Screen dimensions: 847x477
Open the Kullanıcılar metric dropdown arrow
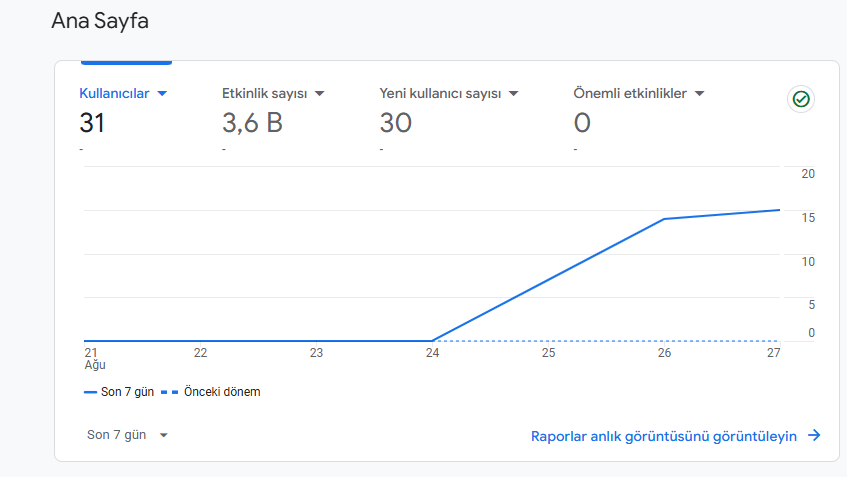[x=162, y=94]
